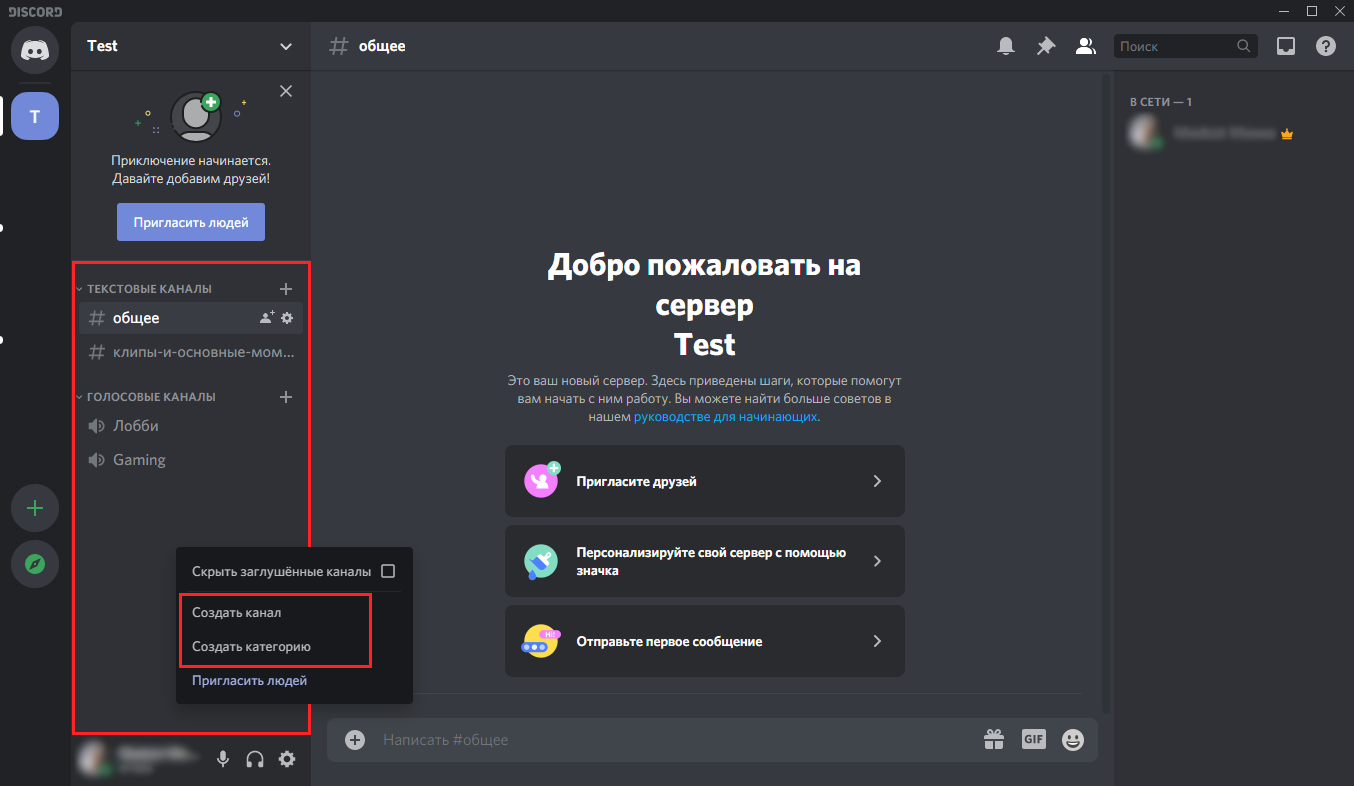
Task: Toggle member list icon
Action: pos(1085,46)
